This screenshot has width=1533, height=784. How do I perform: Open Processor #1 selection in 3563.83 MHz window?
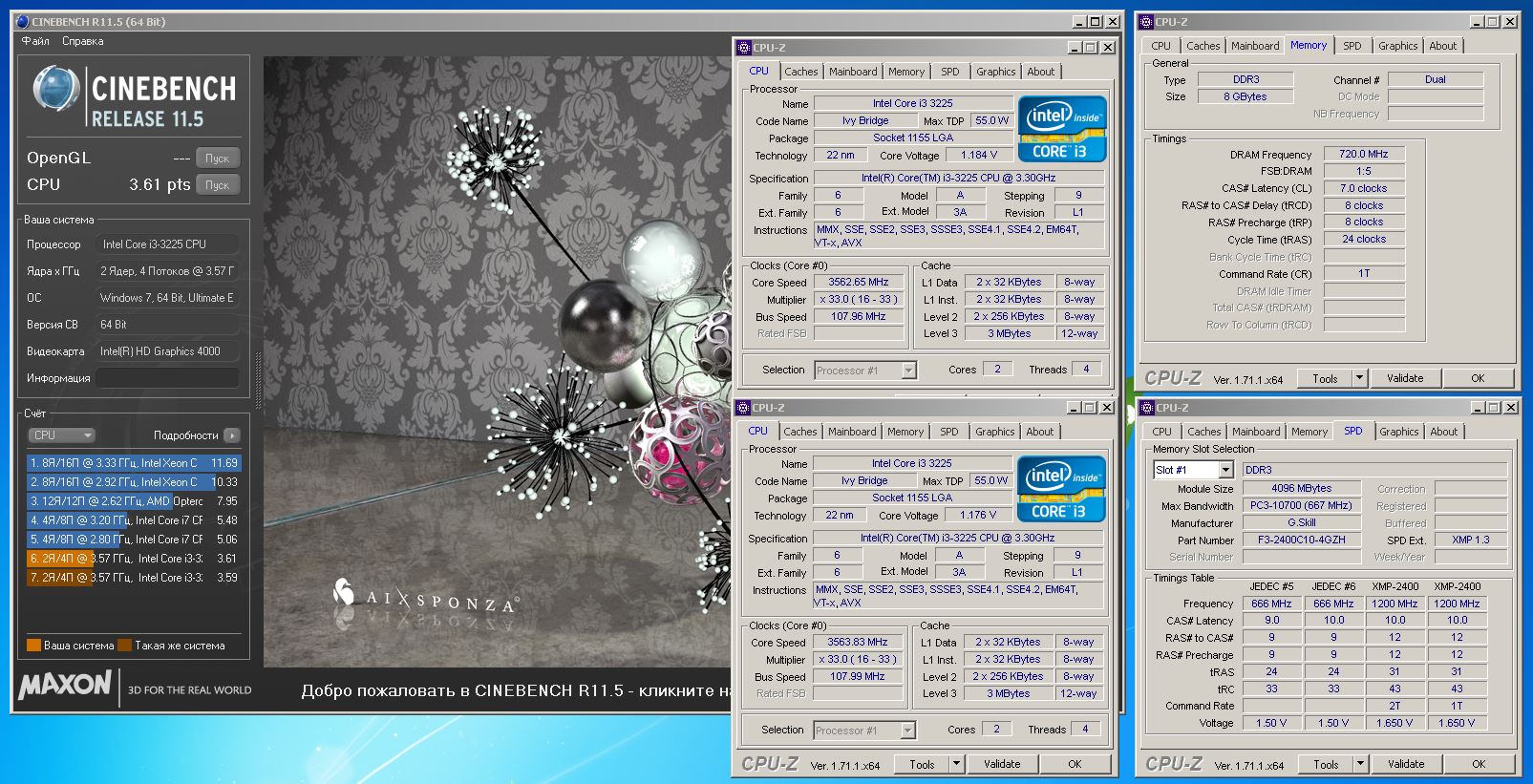coord(908,731)
